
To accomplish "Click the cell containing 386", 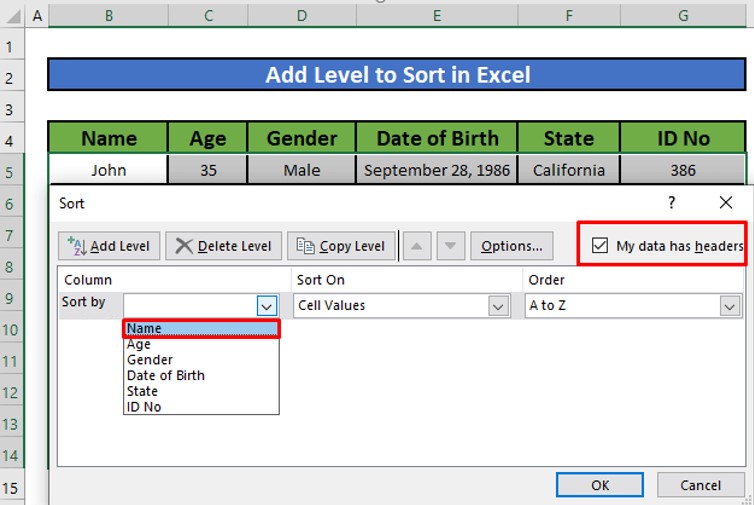I will point(683,170).
